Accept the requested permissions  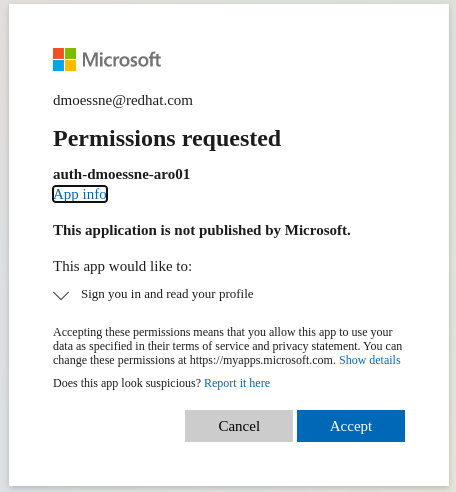pyautogui.click(x=351, y=426)
